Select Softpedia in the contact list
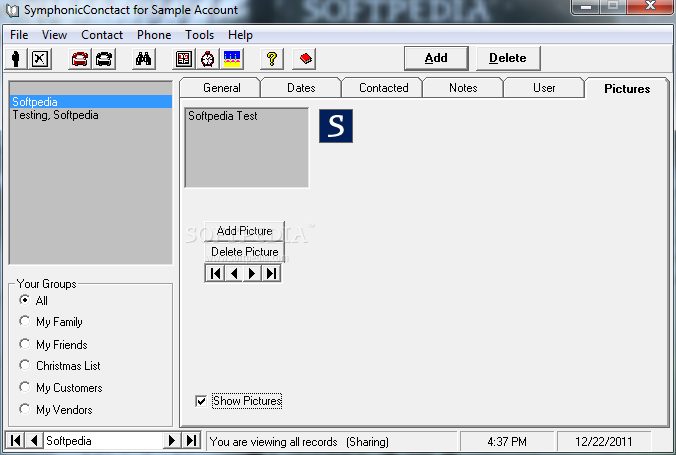The height and width of the screenshot is (455, 676). [91, 102]
